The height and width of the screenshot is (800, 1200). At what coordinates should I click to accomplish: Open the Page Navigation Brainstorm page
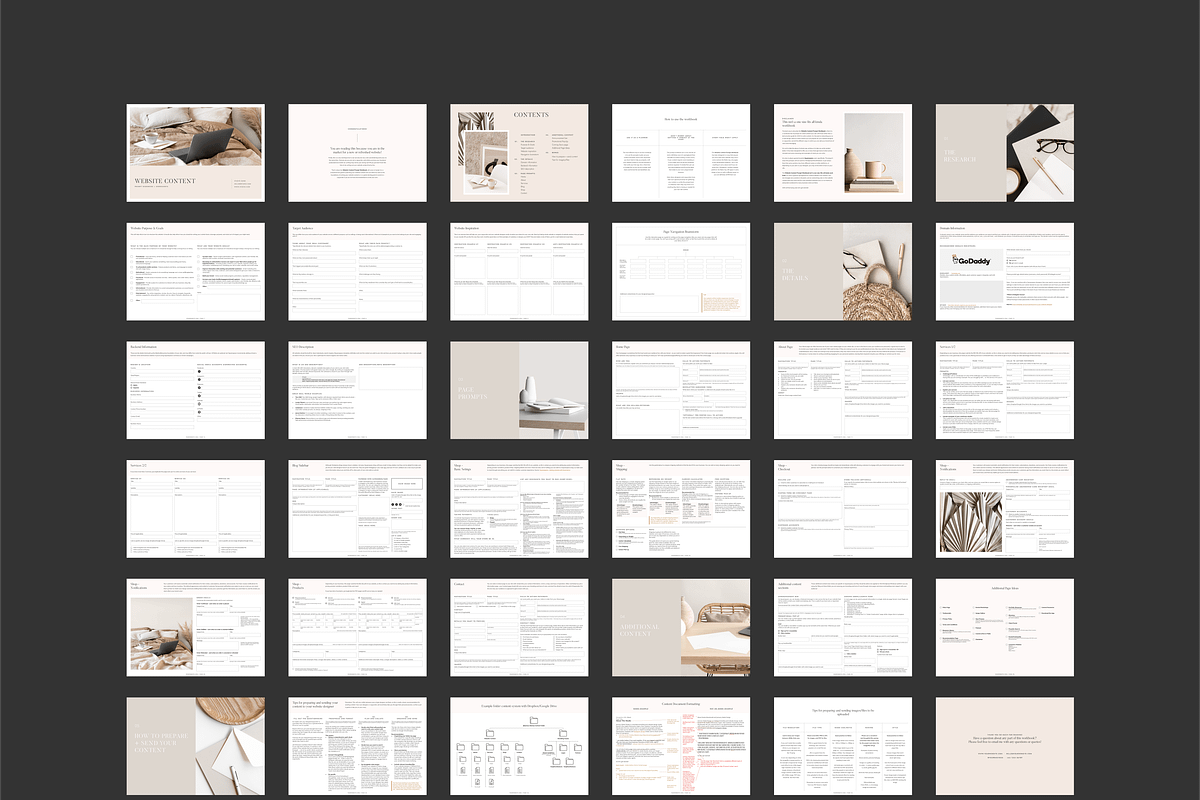681,271
